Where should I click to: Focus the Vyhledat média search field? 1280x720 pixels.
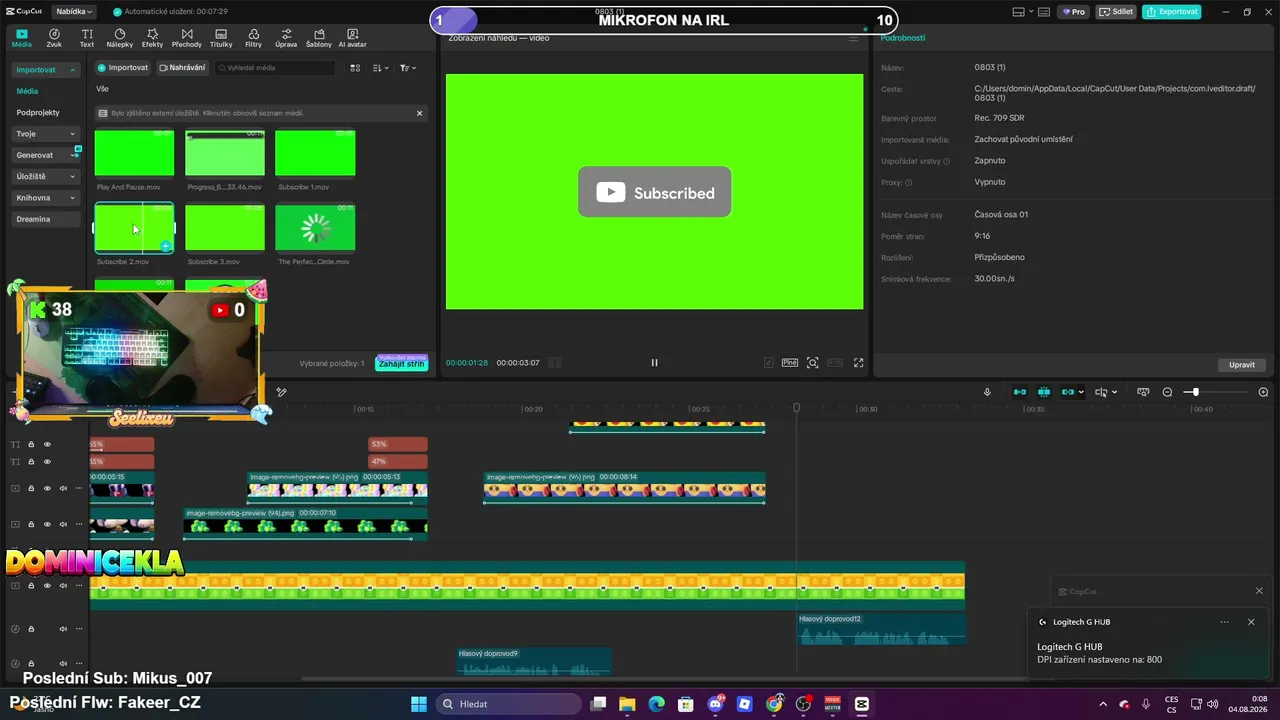click(274, 68)
